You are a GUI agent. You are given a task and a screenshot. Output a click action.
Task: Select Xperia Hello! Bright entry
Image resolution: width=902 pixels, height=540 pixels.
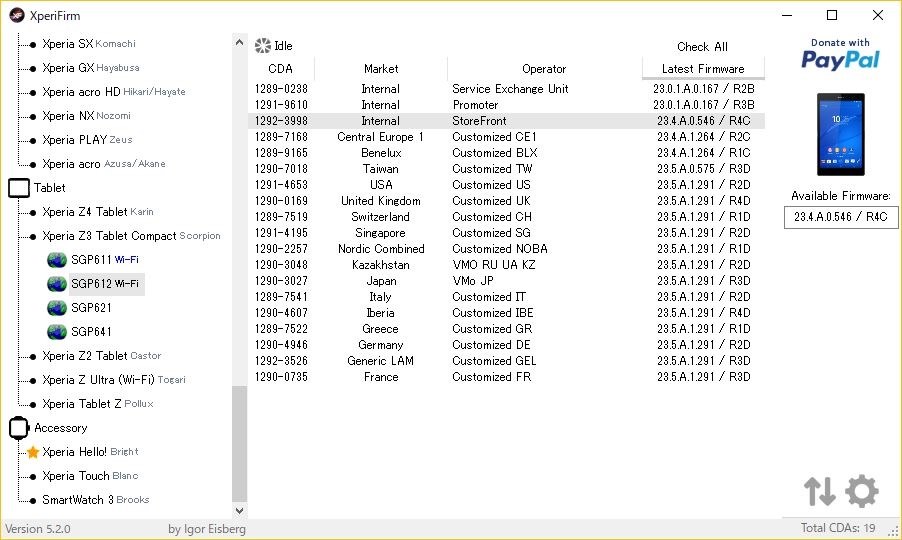tap(90, 452)
